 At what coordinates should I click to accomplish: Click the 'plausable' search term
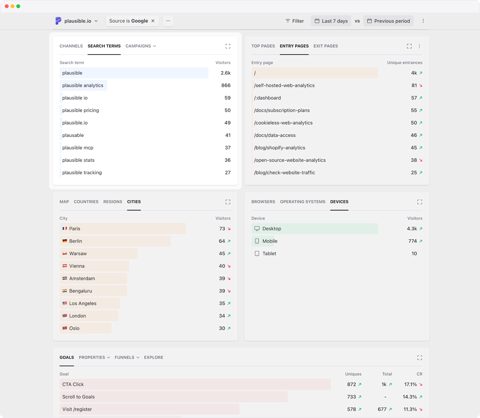tap(73, 135)
